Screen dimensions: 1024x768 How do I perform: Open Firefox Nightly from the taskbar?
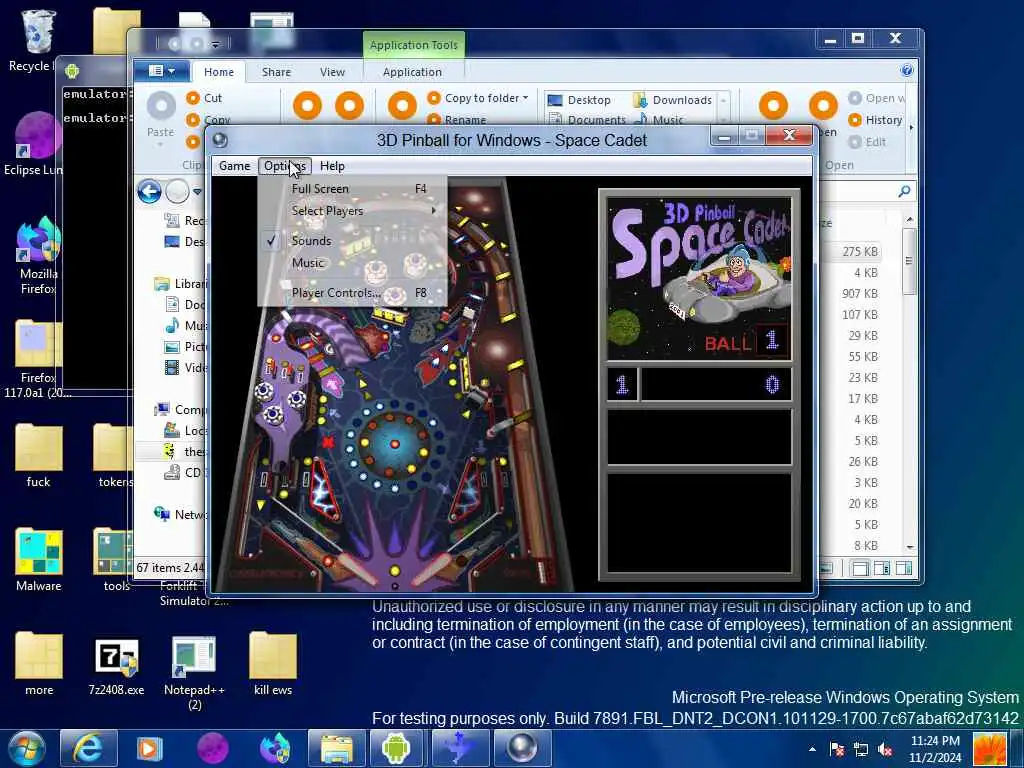tap(274, 748)
